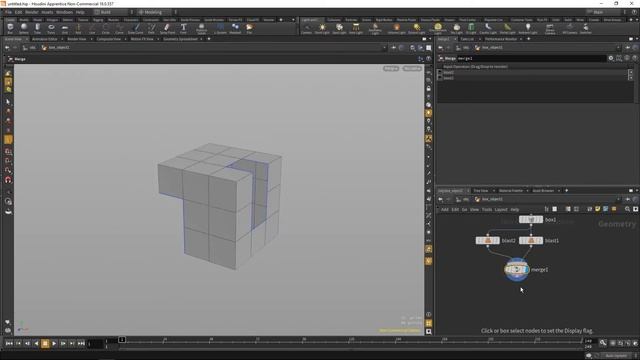
Task: Add a Point Light from shelf
Action: tap(322, 29)
